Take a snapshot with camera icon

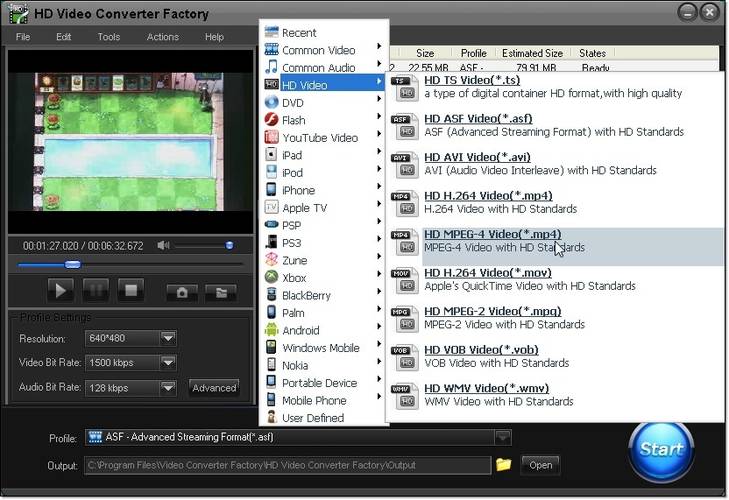pos(182,293)
